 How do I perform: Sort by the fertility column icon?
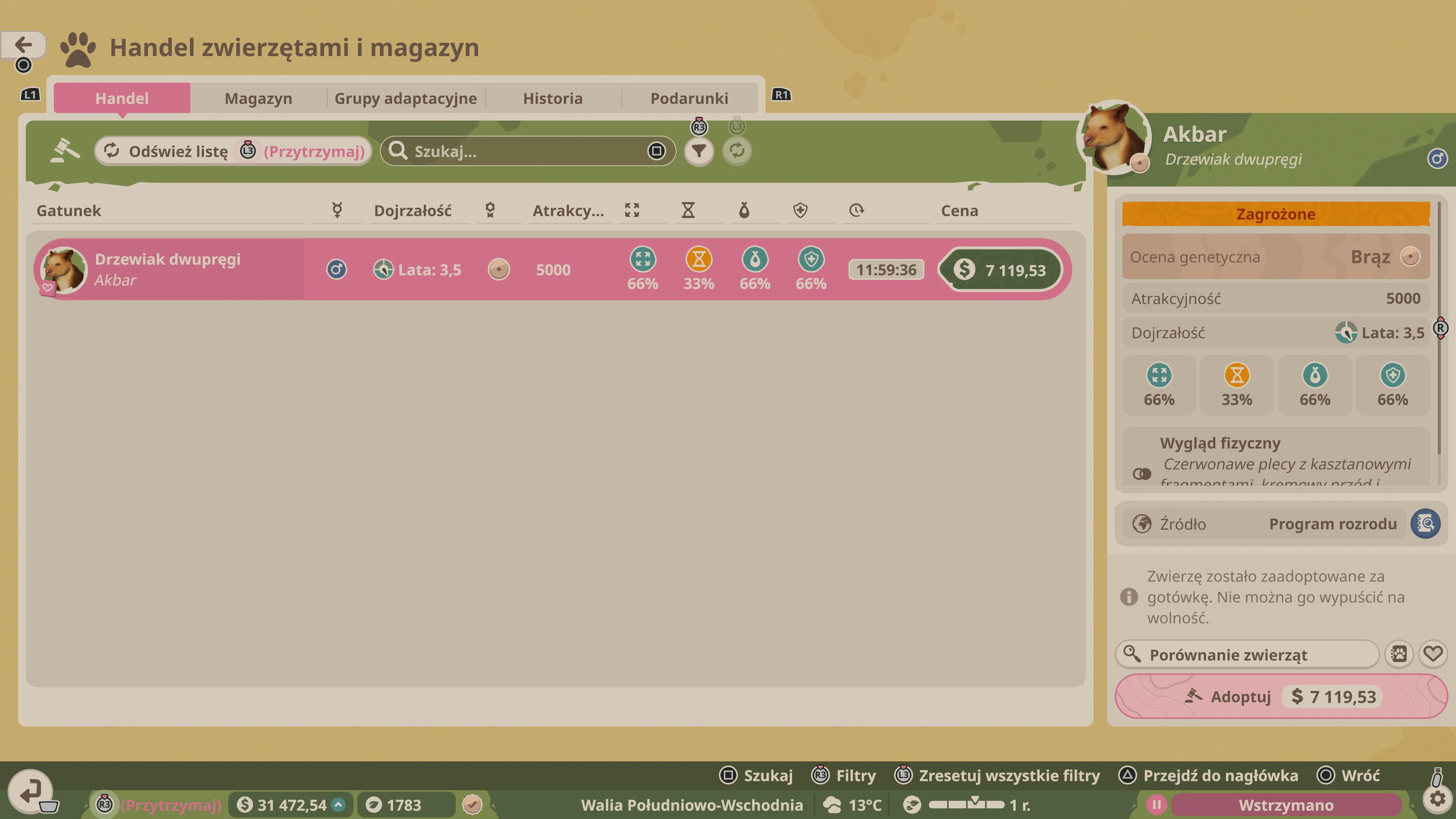[x=744, y=211]
